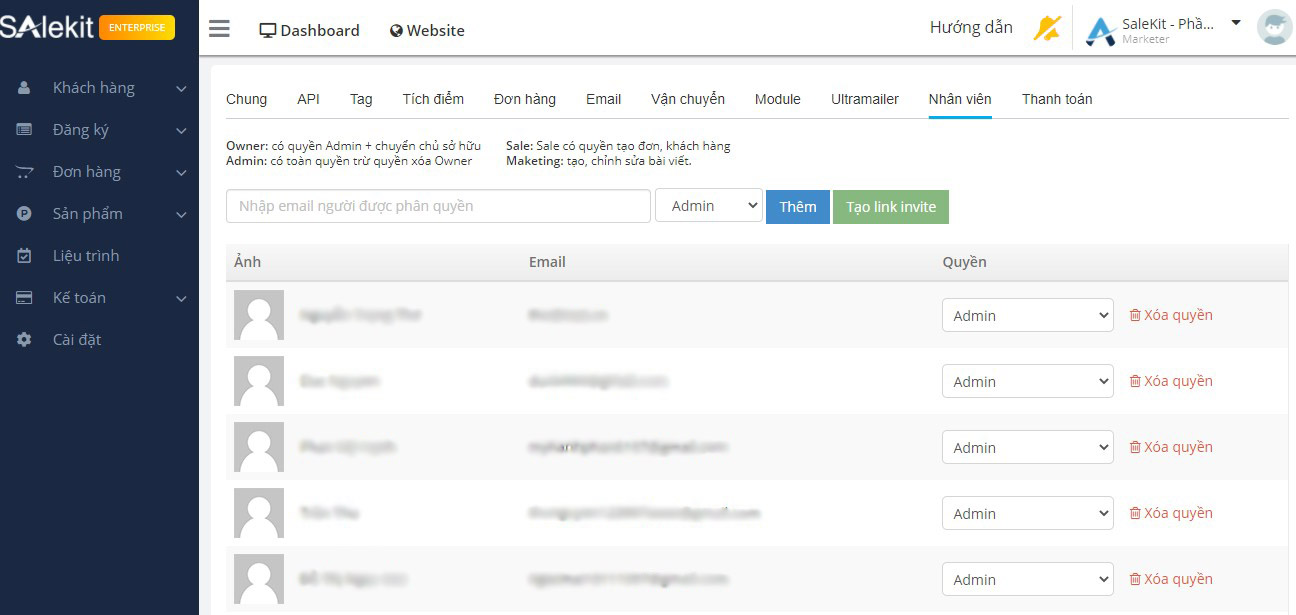1296x615 pixels.
Task: Open the SaleKit account dropdown arrow
Action: point(1236,23)
